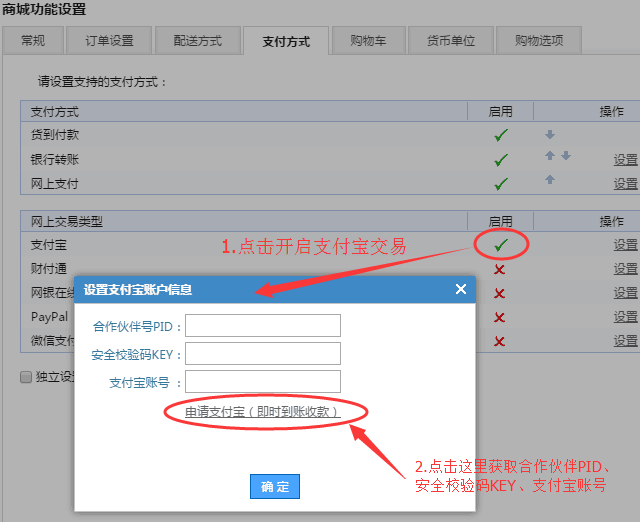Focus the 支付宝账号 input field

pos(263,381)
